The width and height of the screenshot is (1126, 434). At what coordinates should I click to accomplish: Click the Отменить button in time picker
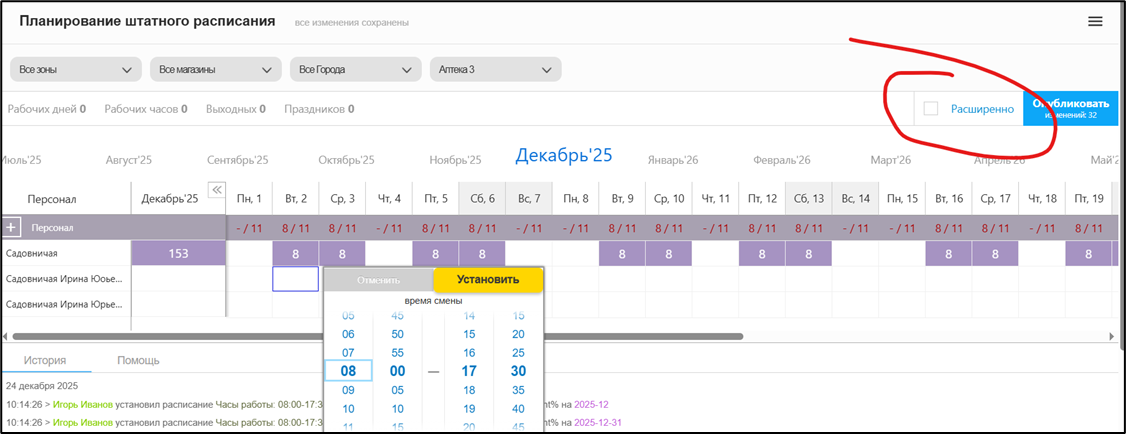tap(378, 280)
